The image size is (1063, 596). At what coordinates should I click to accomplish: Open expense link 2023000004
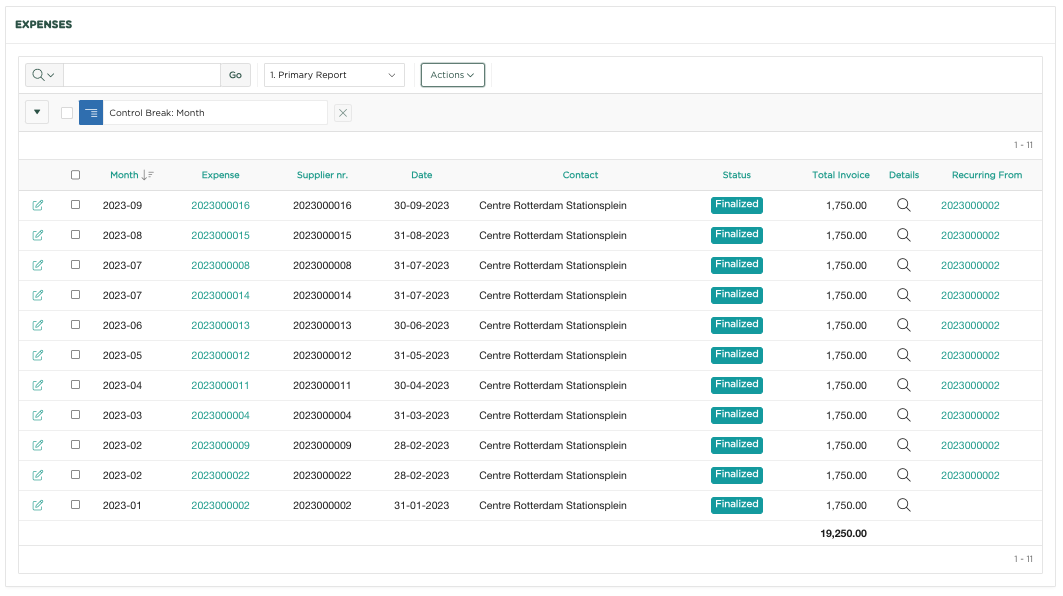pyautogui.click(x=220, y=415)
